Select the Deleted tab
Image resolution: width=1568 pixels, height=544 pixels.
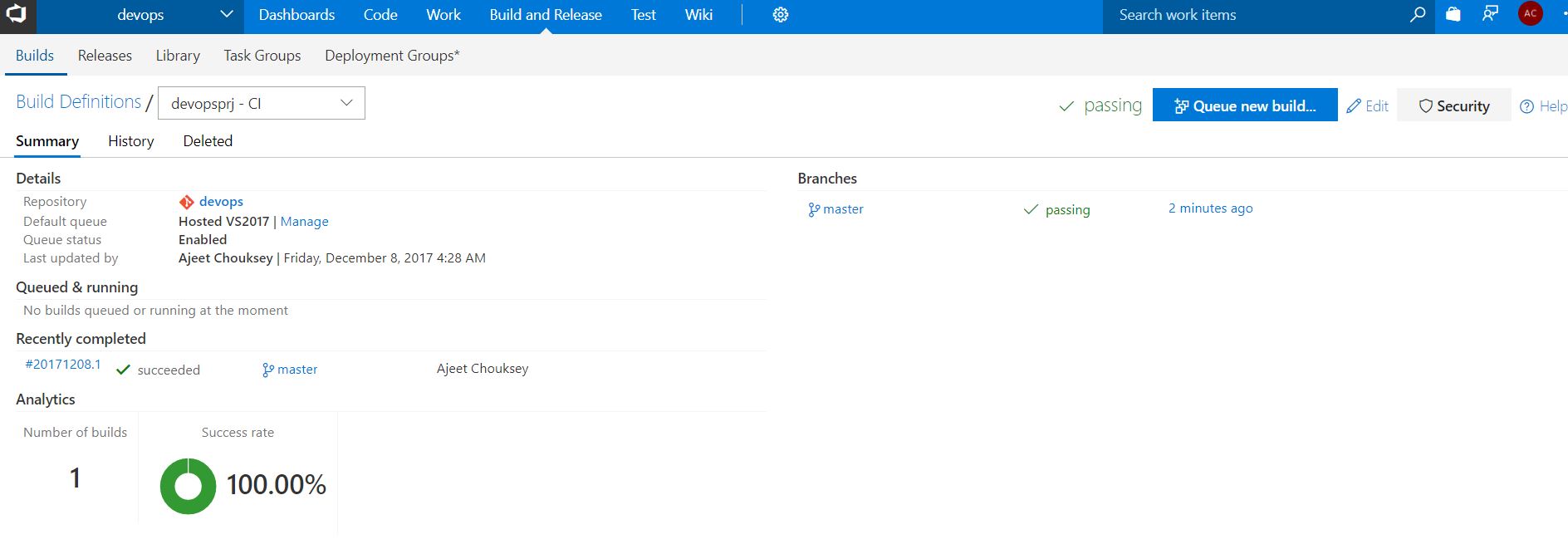click(208, 141)
